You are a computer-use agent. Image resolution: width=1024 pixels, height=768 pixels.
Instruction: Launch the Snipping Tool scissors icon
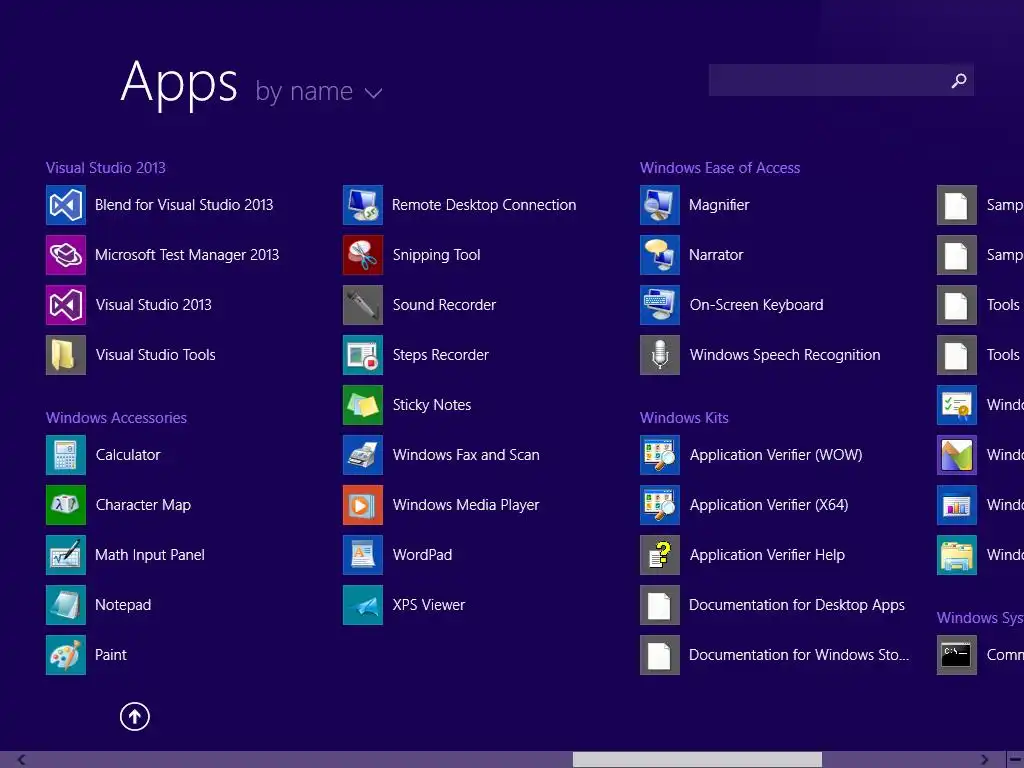click(x=362, y=255)
